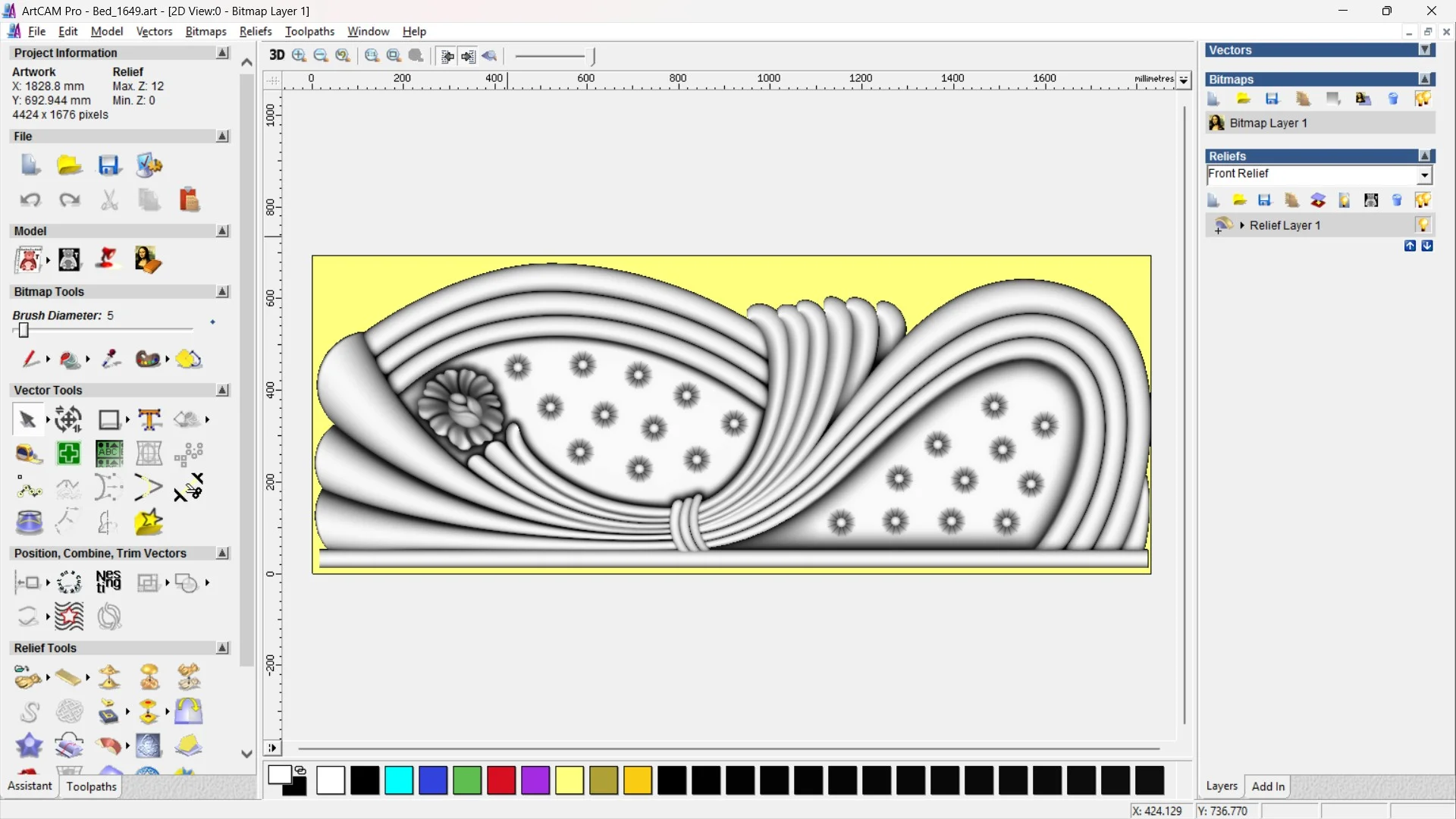Click the Save file icon
The width and height of the screenshot is (1456, 819).
[109, 165]
